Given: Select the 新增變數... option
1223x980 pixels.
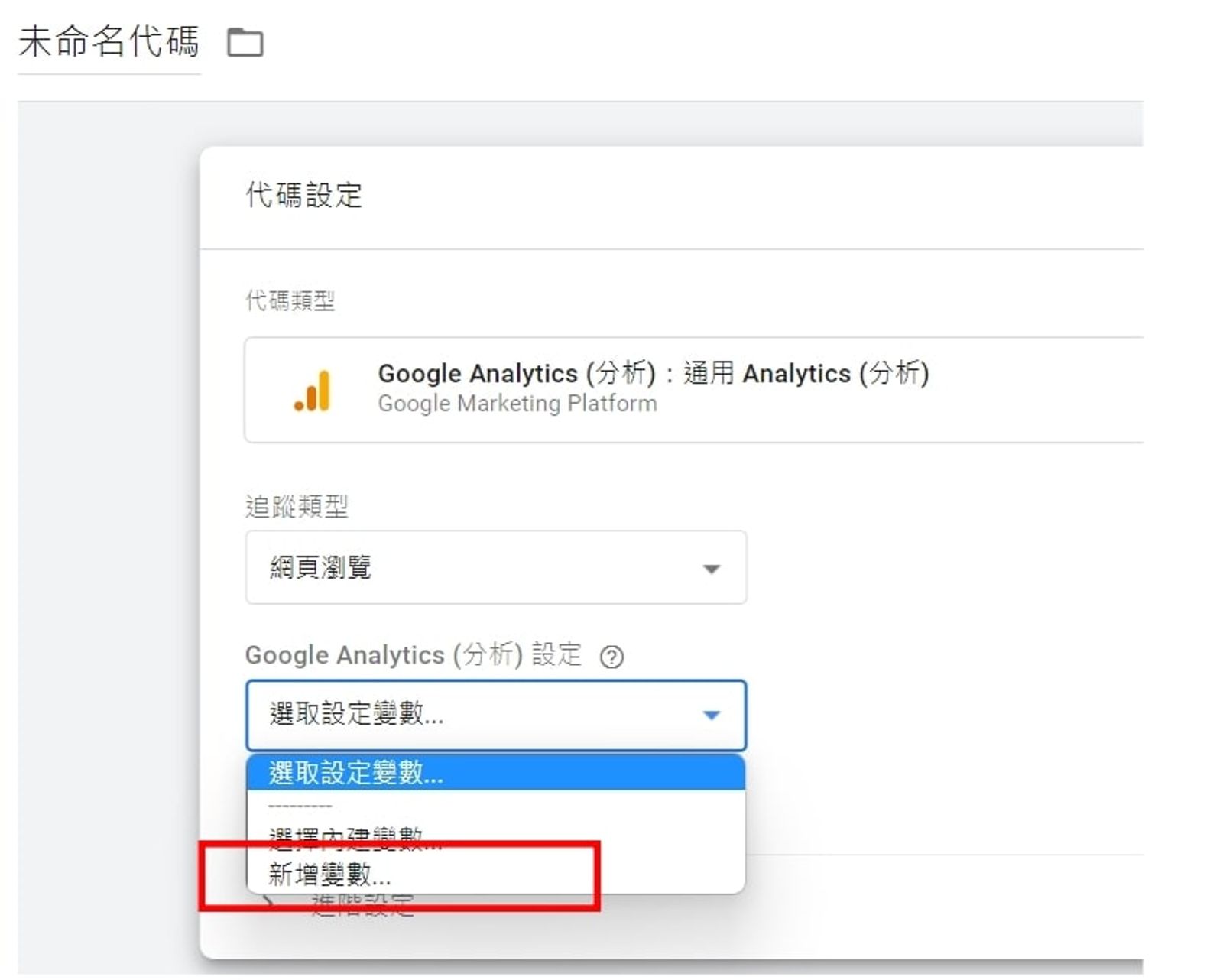Looking at the screenshot, I should 496,874.
